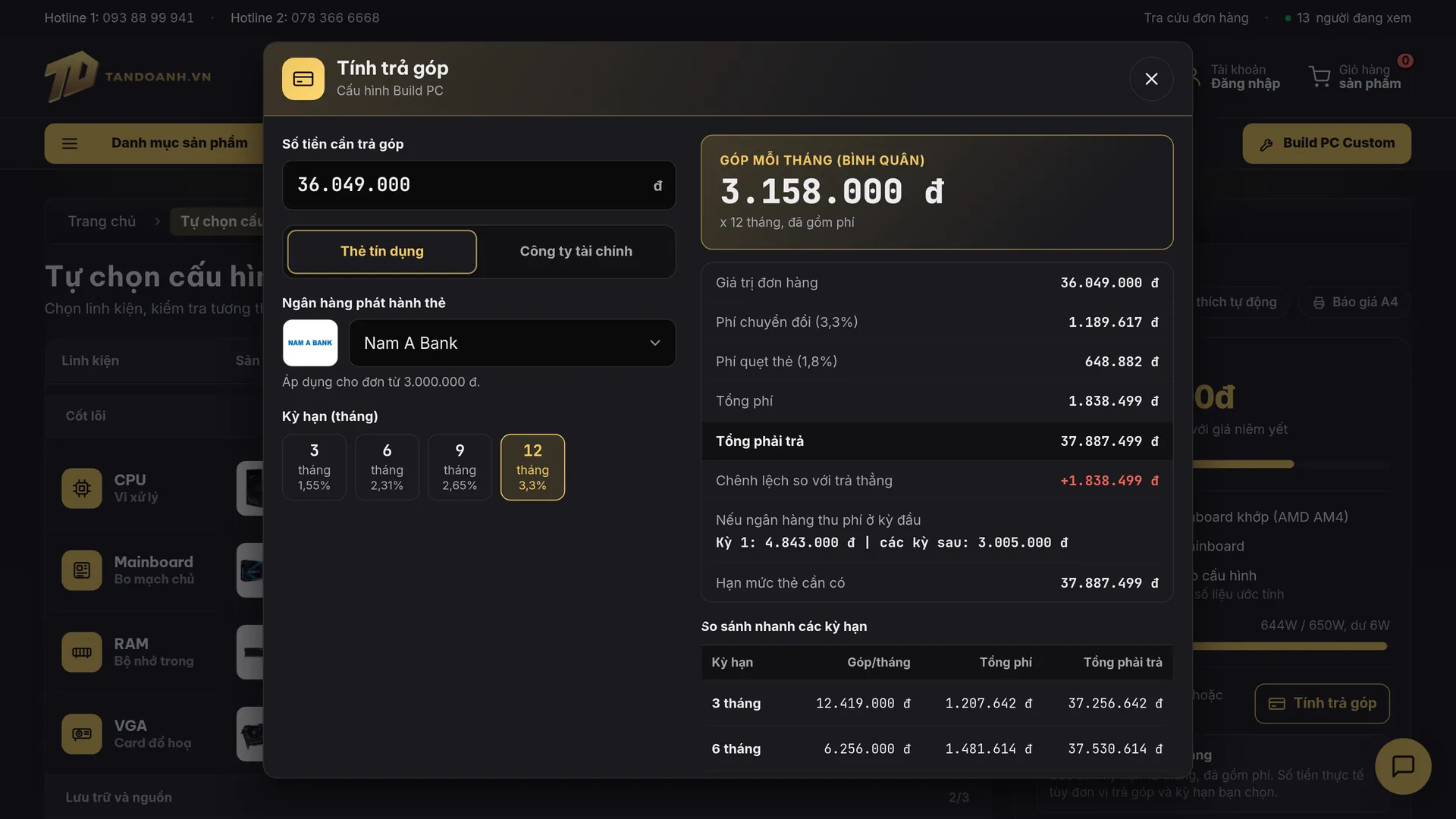Click the 6 tháng row in comparison table
The image size is (1456, 819).
click(937, 749)
